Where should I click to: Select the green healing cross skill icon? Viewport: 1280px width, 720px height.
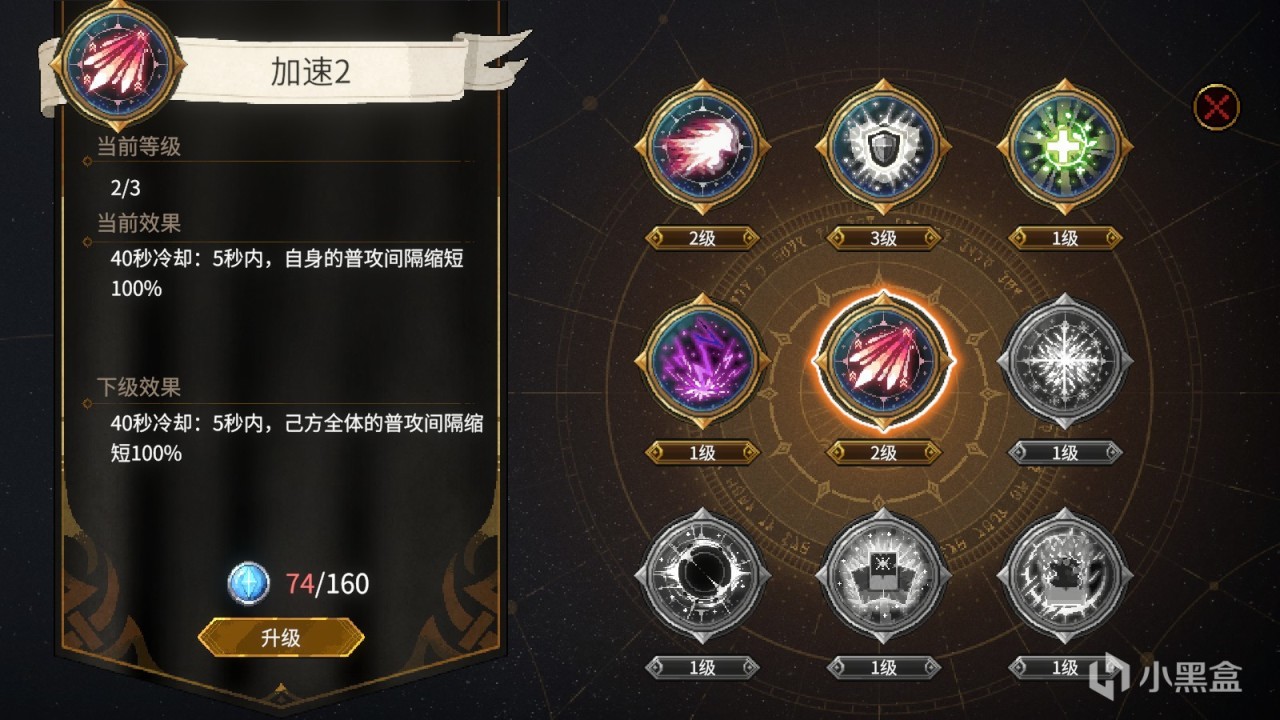coord(1065,146)
